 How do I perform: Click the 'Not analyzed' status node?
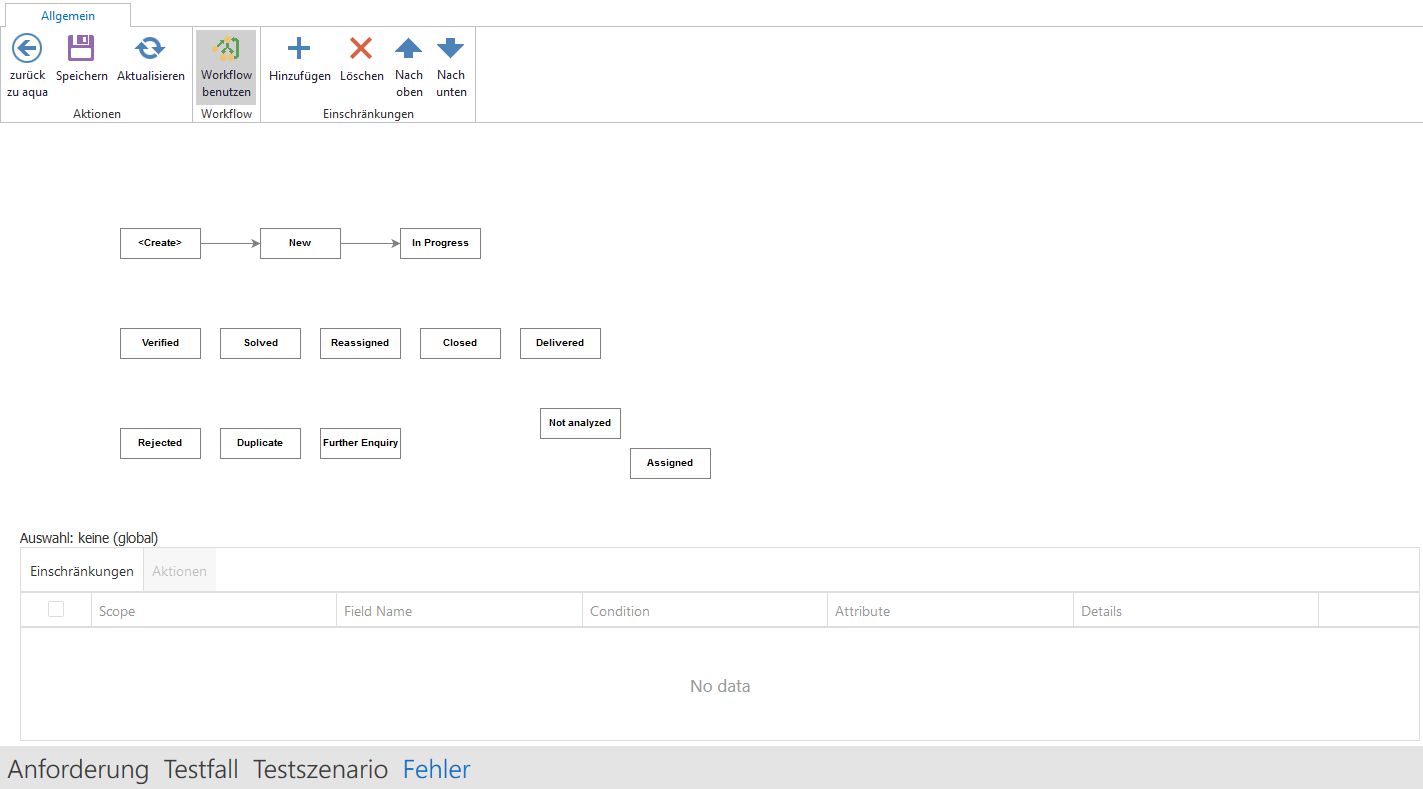click(x=580, y=423)
